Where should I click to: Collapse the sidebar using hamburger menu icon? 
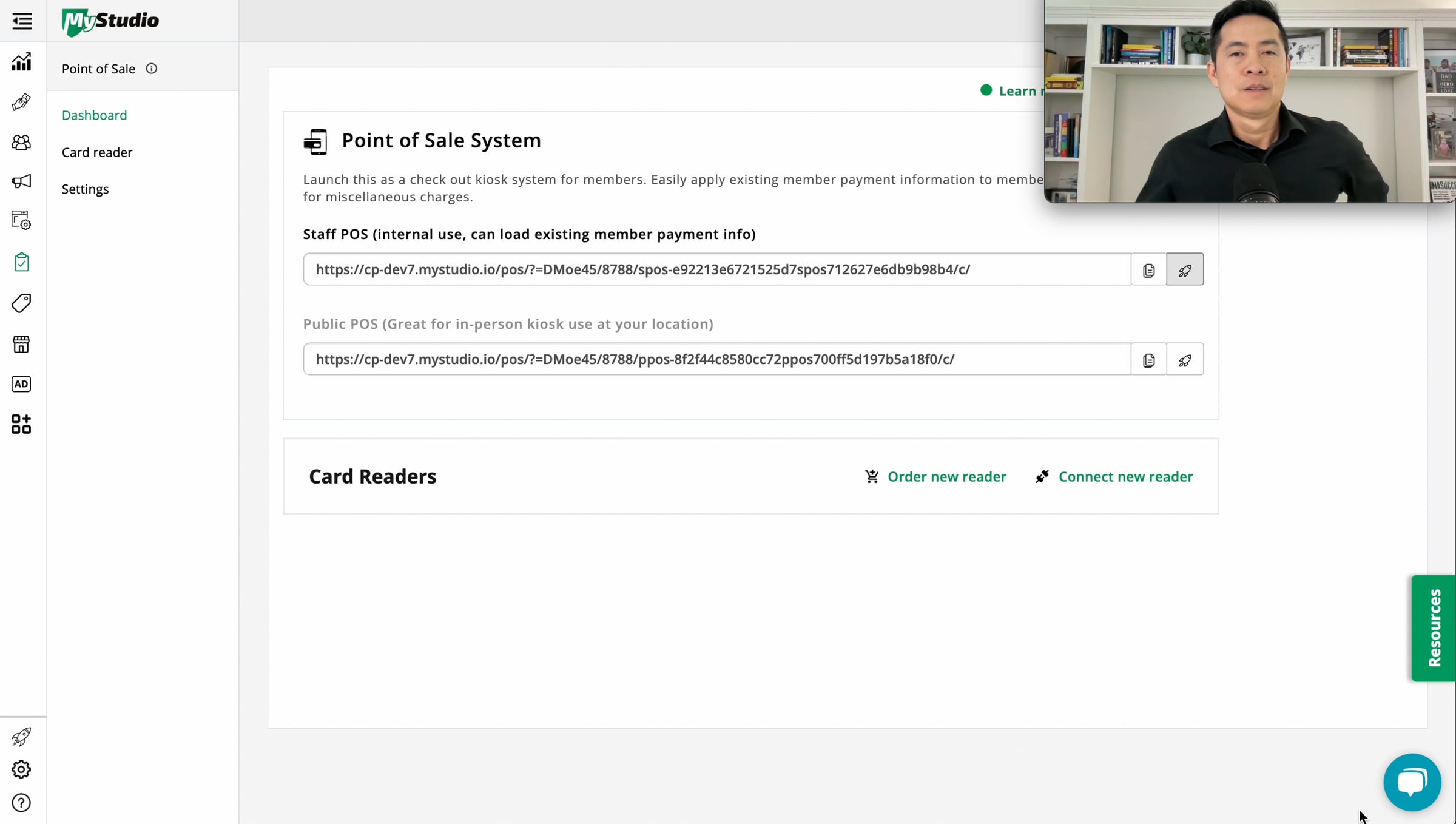(22, 21)
